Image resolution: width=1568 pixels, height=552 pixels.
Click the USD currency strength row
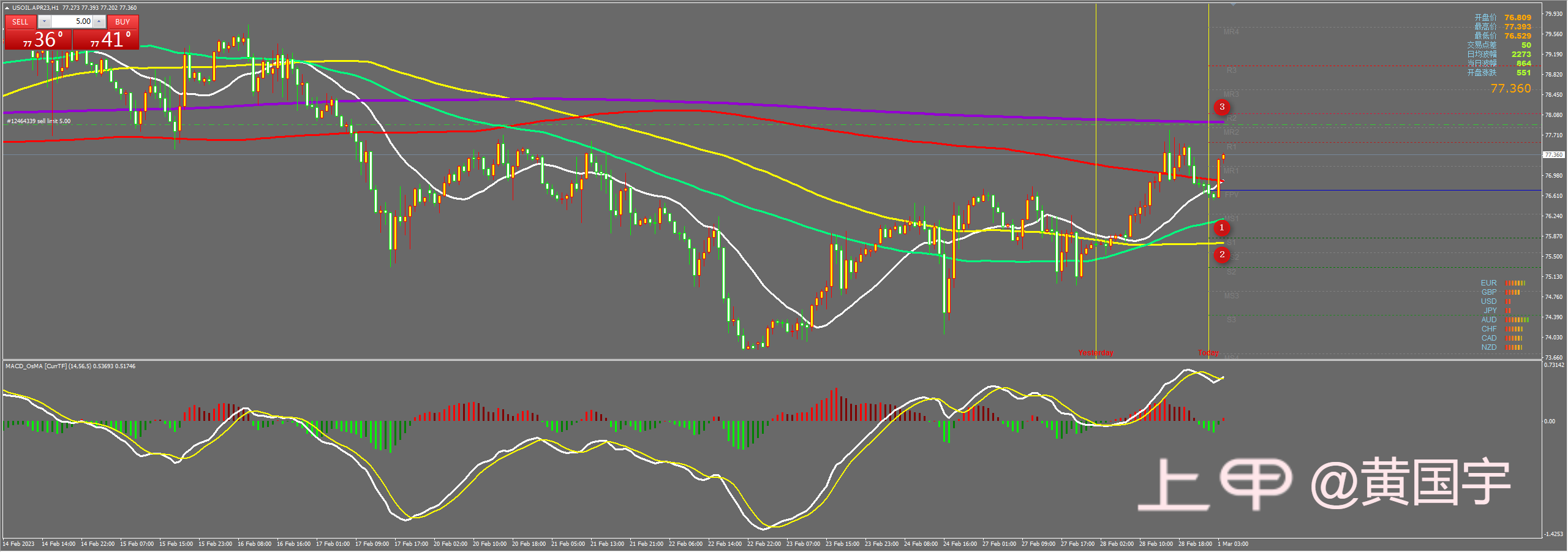pyautogui.click(x=1496, y=301)
